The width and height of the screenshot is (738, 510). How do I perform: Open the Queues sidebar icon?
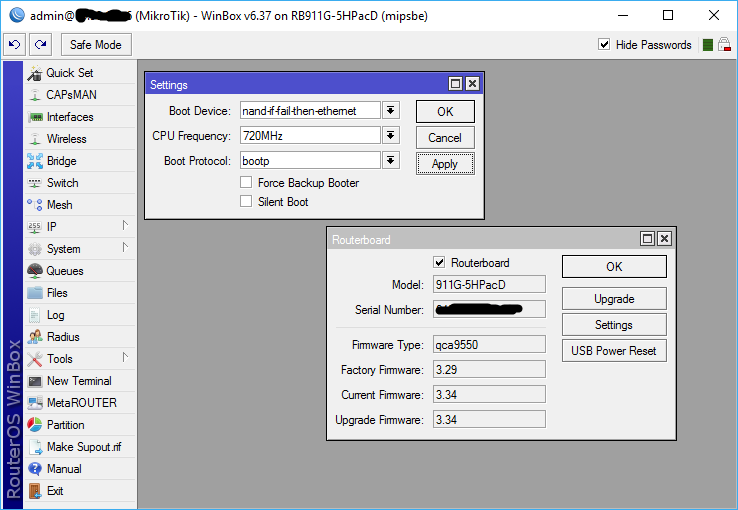(35, 271)
